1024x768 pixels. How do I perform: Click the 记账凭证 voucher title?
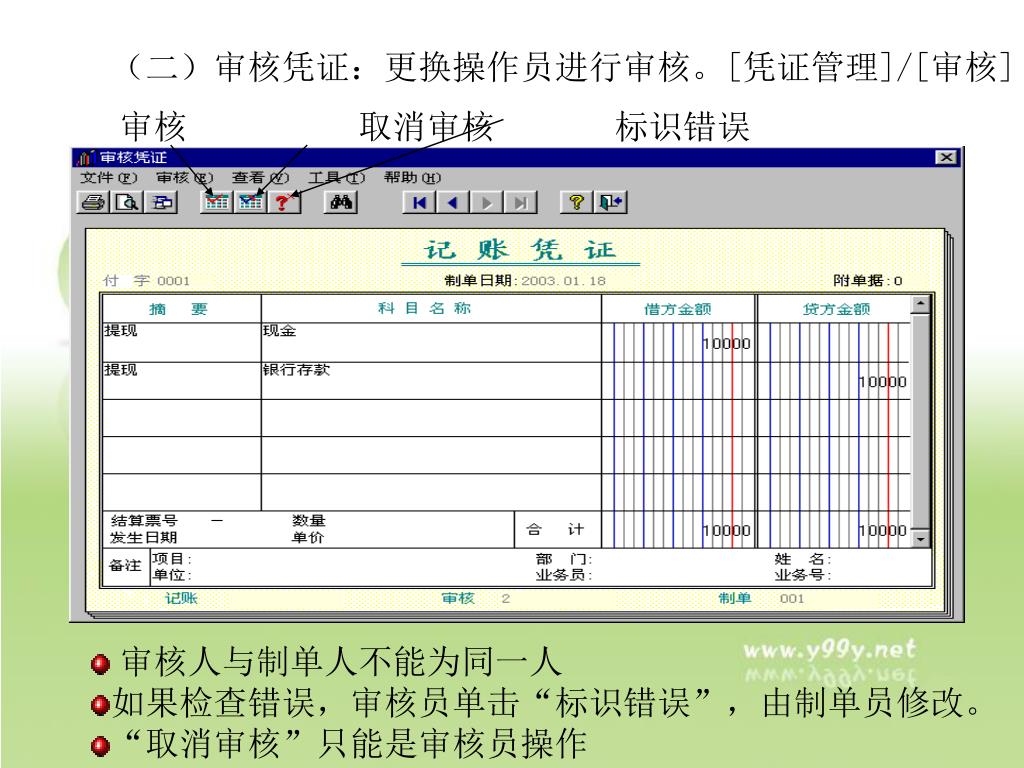520,250
